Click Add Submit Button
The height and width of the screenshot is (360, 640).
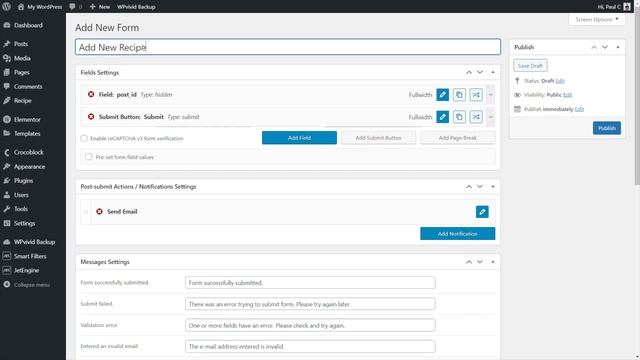coord(378,138)
